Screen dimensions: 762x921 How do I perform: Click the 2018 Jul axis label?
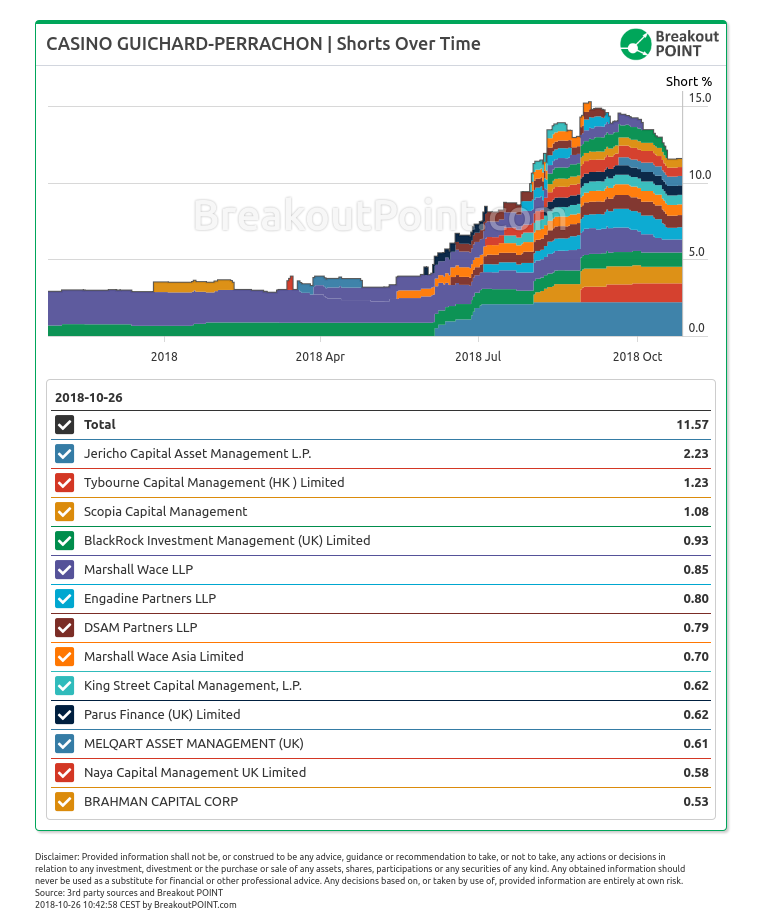click(478, 357)
